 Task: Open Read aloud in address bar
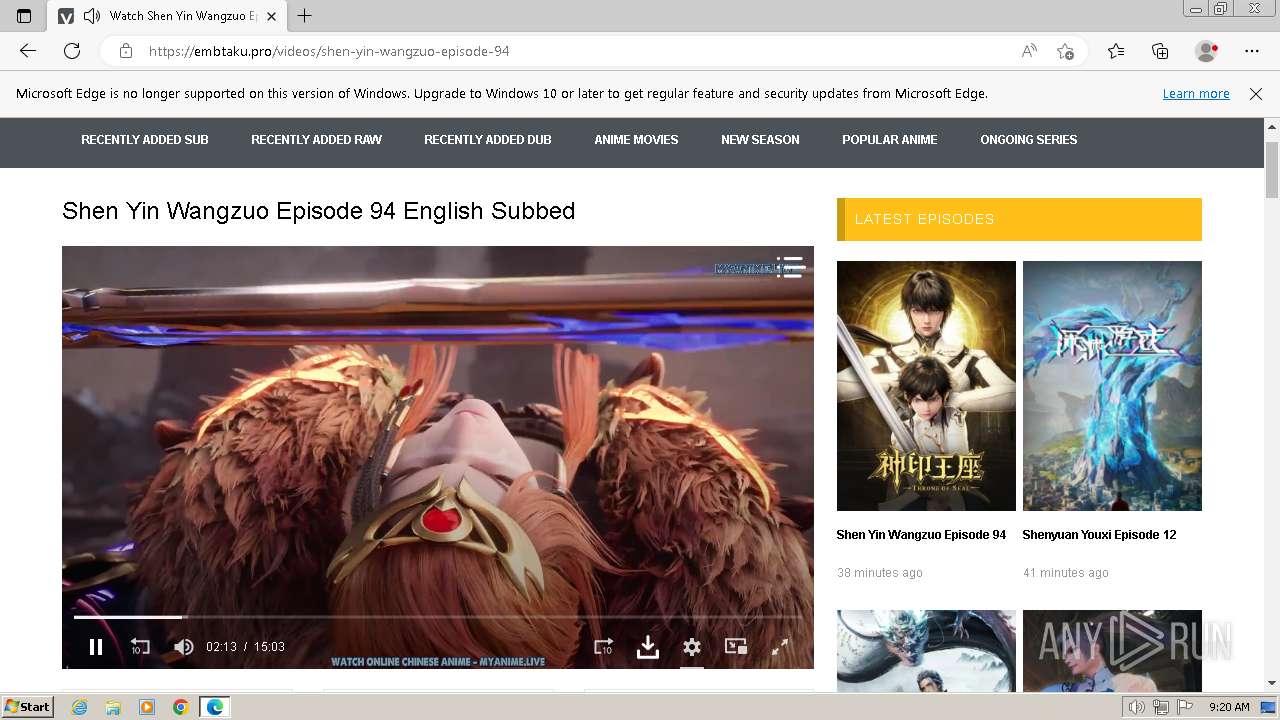pos(1029,51)
